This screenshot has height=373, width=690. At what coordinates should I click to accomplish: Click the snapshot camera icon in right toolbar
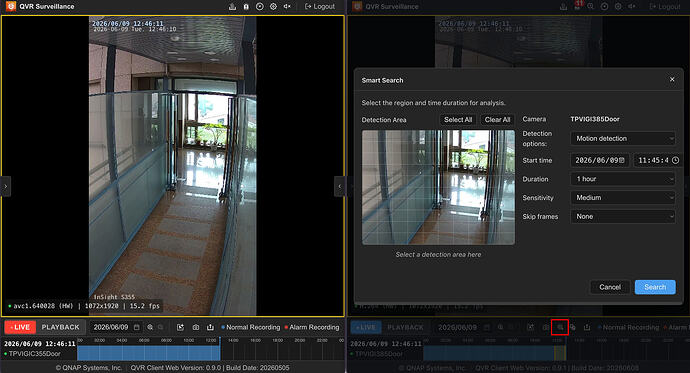(546, 327)
